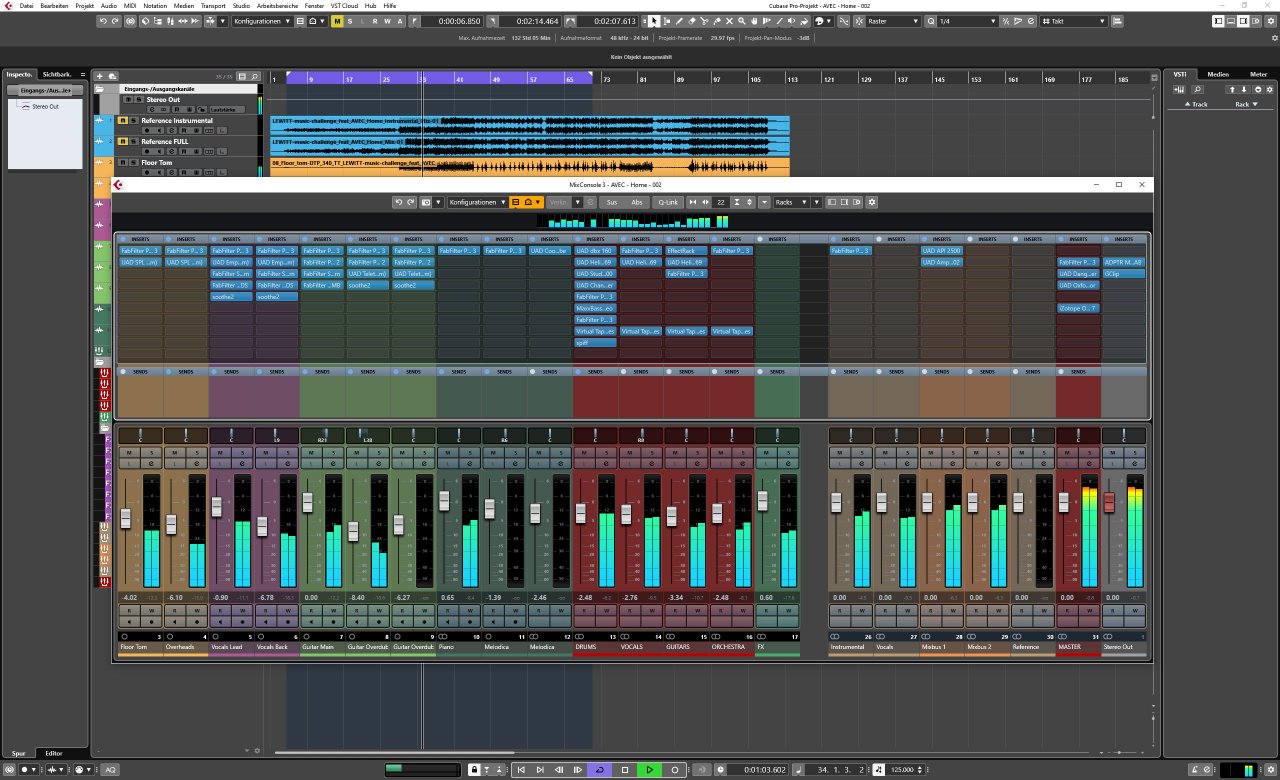Select the Zoom magnifier tool
1280x780 pixels.
point(741,21)
